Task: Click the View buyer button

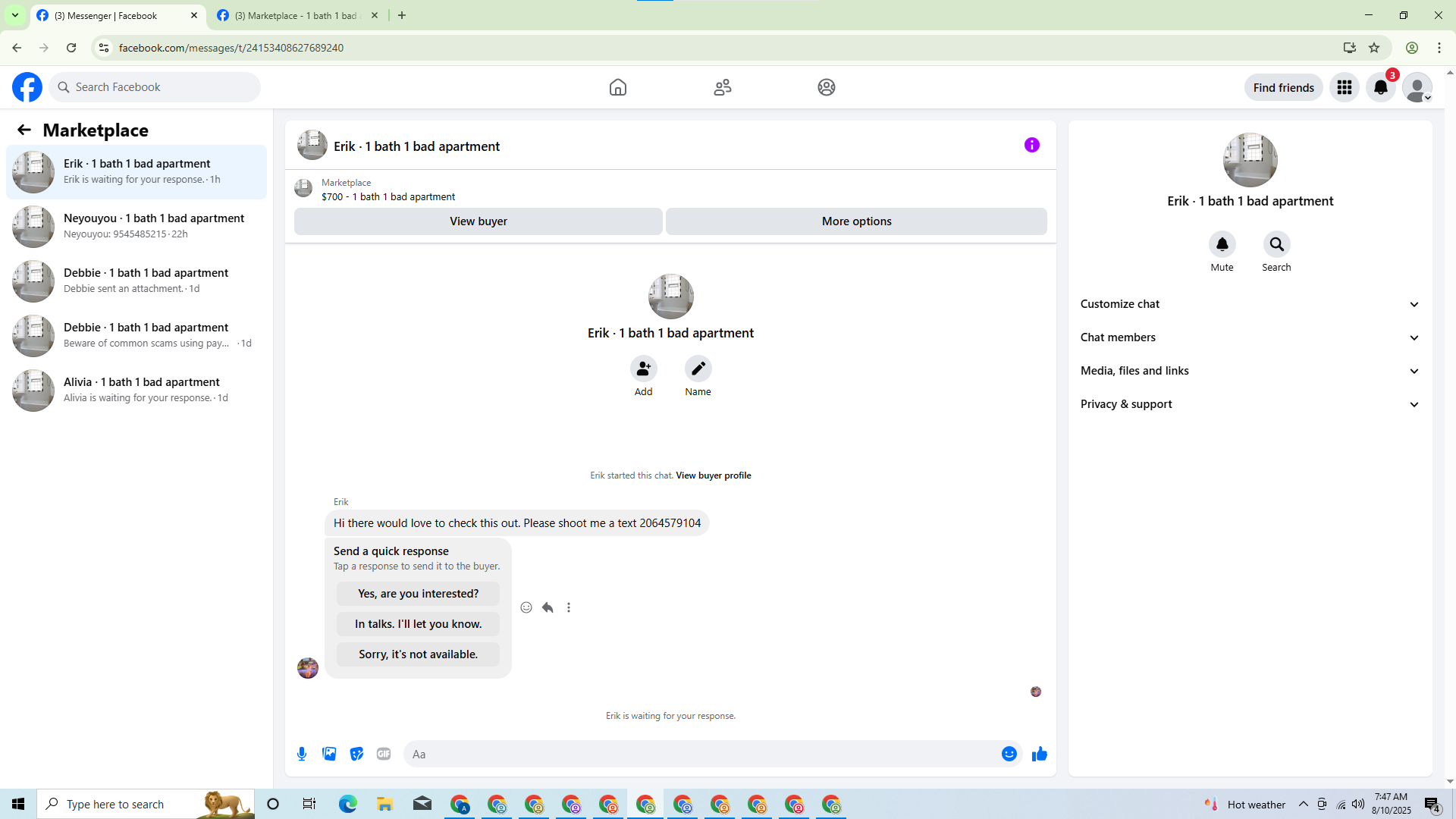Action: click(x=478, y=221)
